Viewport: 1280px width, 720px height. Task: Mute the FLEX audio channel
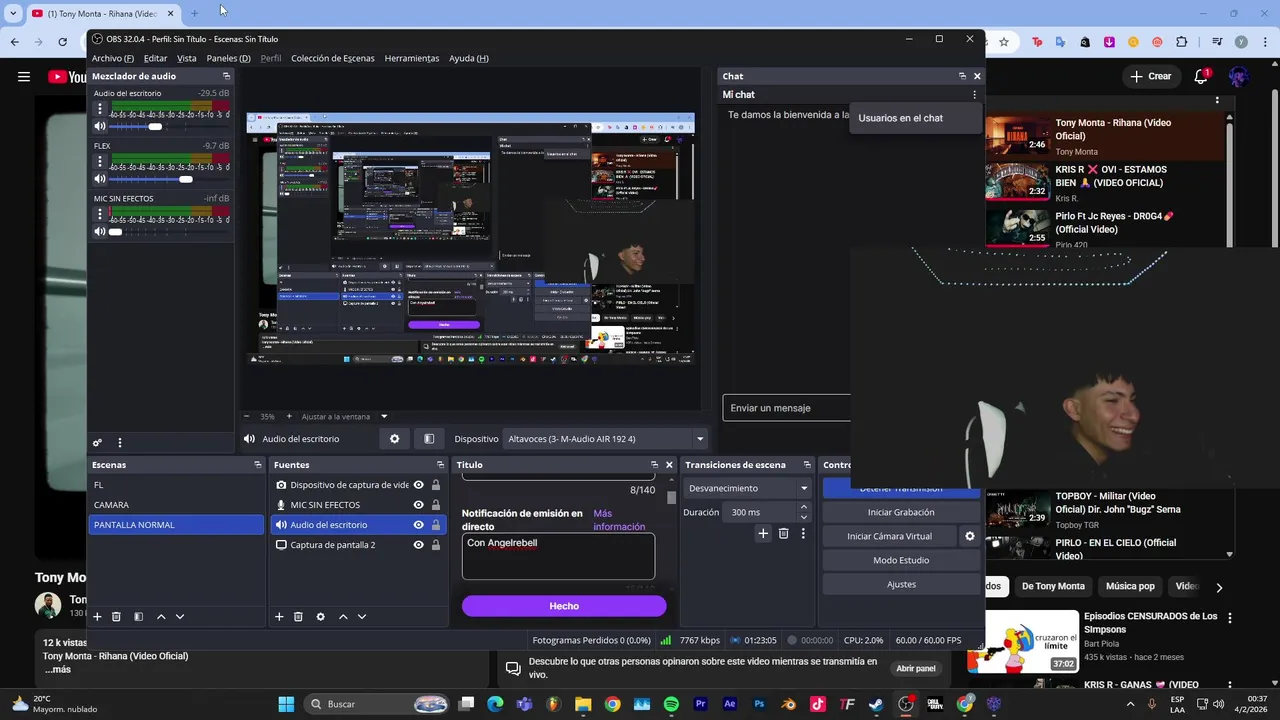pos(100,179)
